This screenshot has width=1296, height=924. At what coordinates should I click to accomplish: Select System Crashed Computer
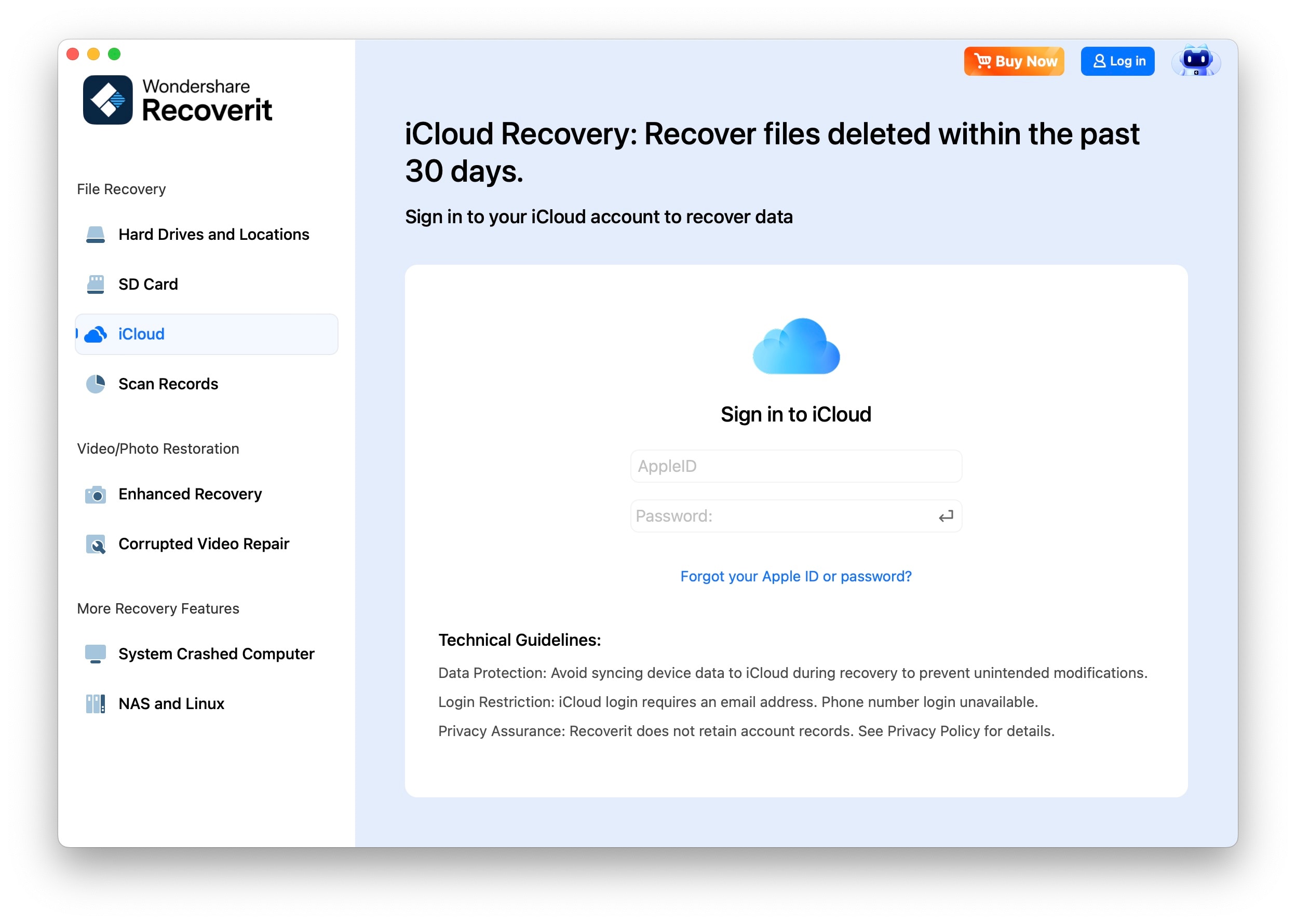[x=207, y=654]
